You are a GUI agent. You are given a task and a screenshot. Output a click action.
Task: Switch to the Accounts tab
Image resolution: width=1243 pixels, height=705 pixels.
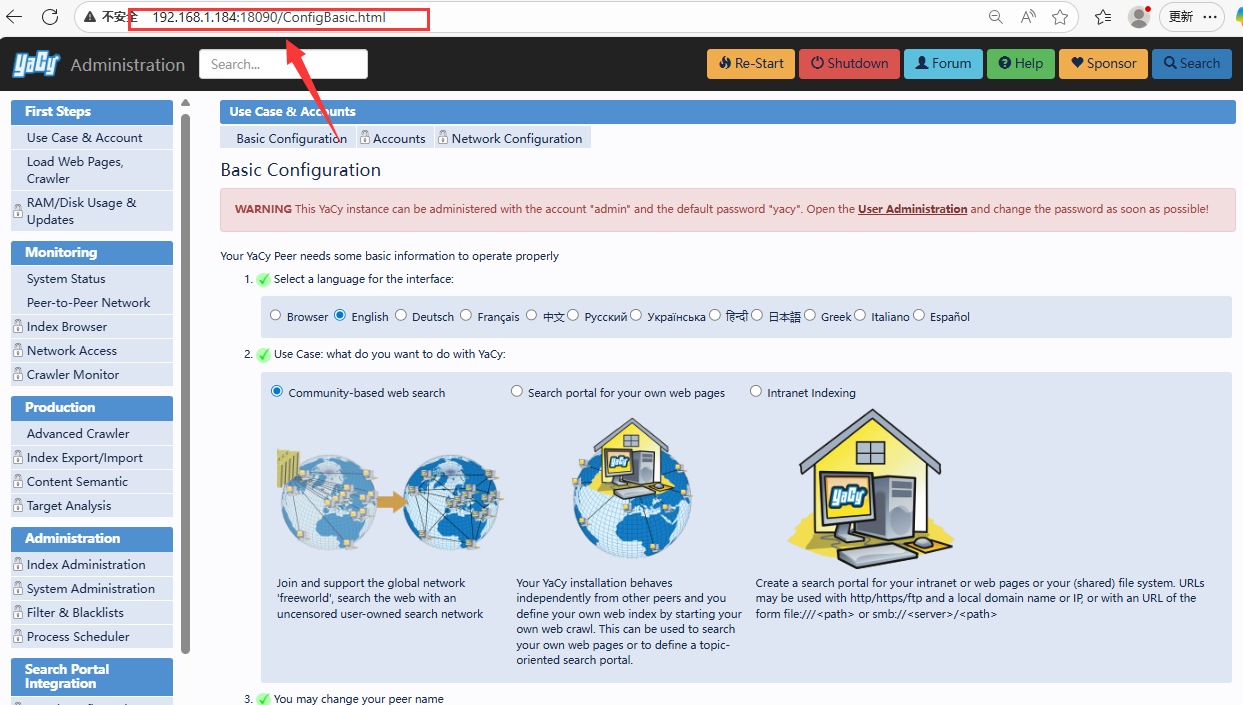pyautogui.click(x=394, y=138)
